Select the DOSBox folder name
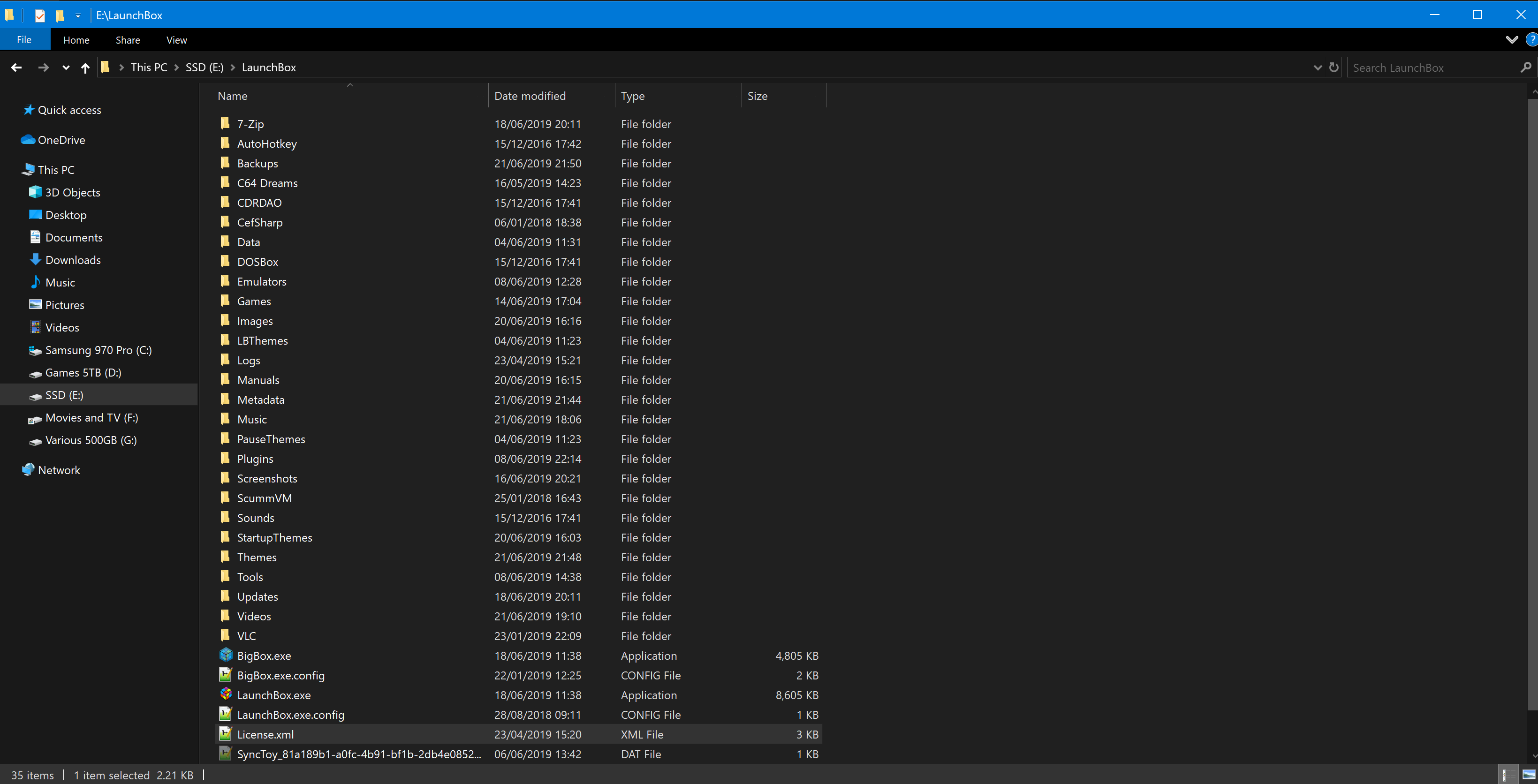This screenshot has width=1538, height=784. pyautogui.click(x=258, y=261)
